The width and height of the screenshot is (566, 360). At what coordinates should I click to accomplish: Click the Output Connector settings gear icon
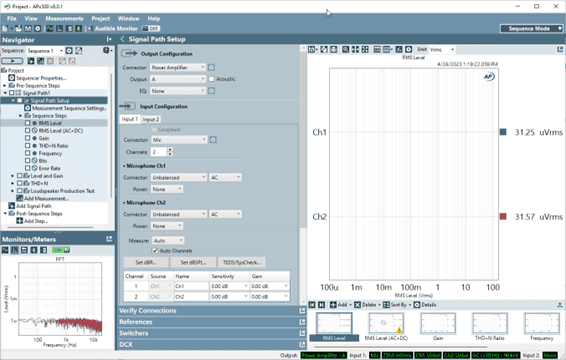(212, 68)
